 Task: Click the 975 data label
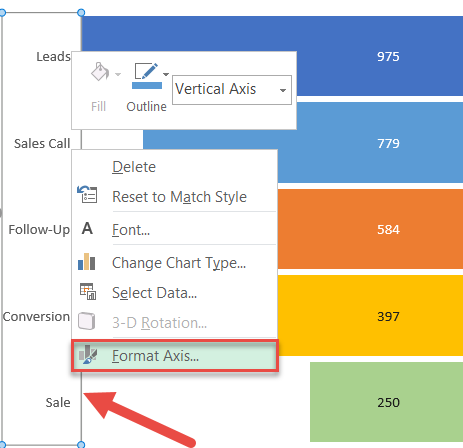pyautogui.click(x=388, y=56)
